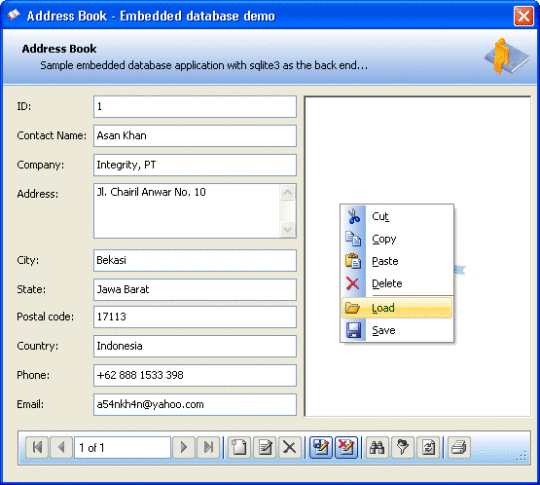
Task: Refresh records with the refresh page icon
Action: click(x=428, y=447)
